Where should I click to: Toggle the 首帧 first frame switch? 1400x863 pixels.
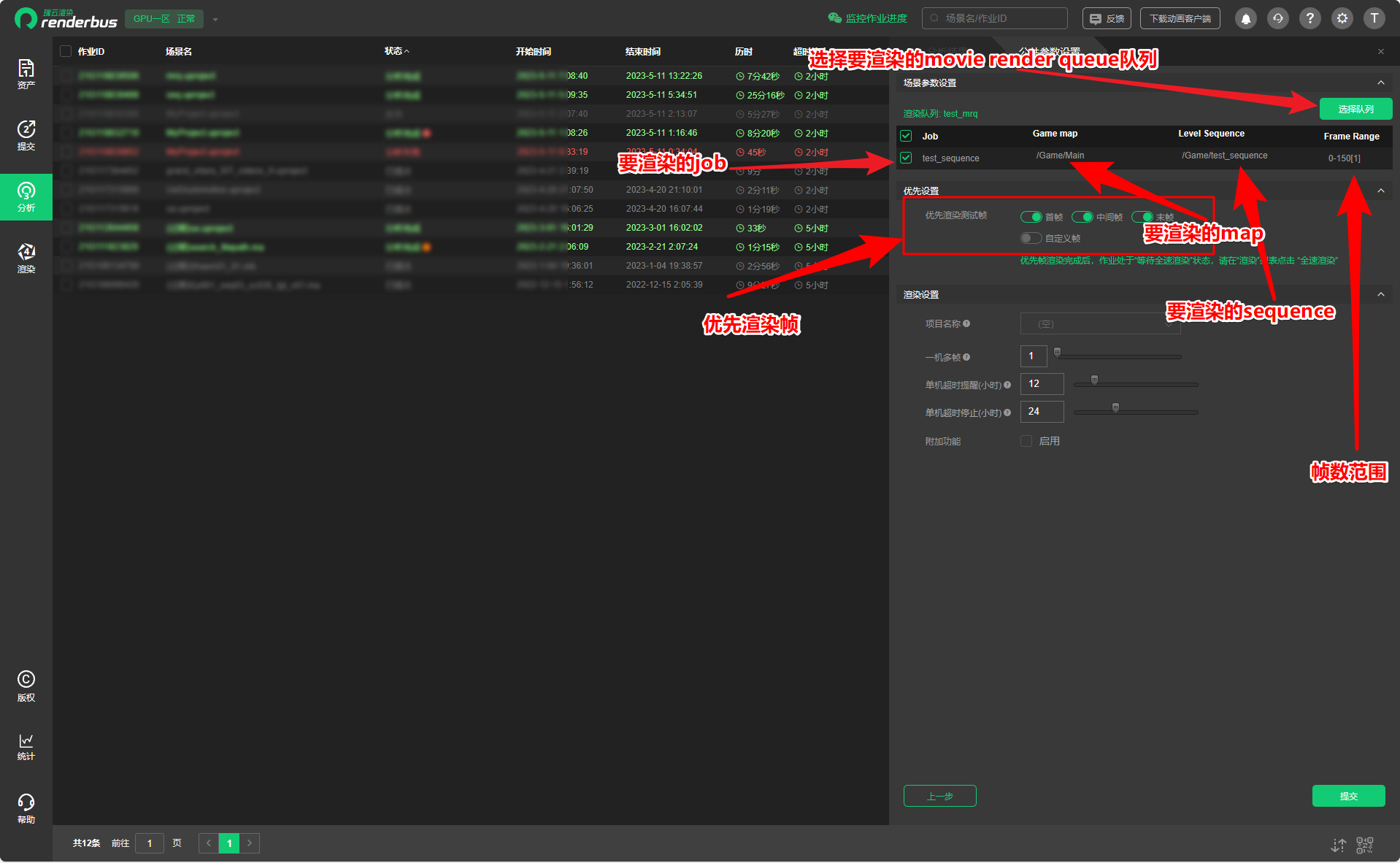pos(1031,217)
